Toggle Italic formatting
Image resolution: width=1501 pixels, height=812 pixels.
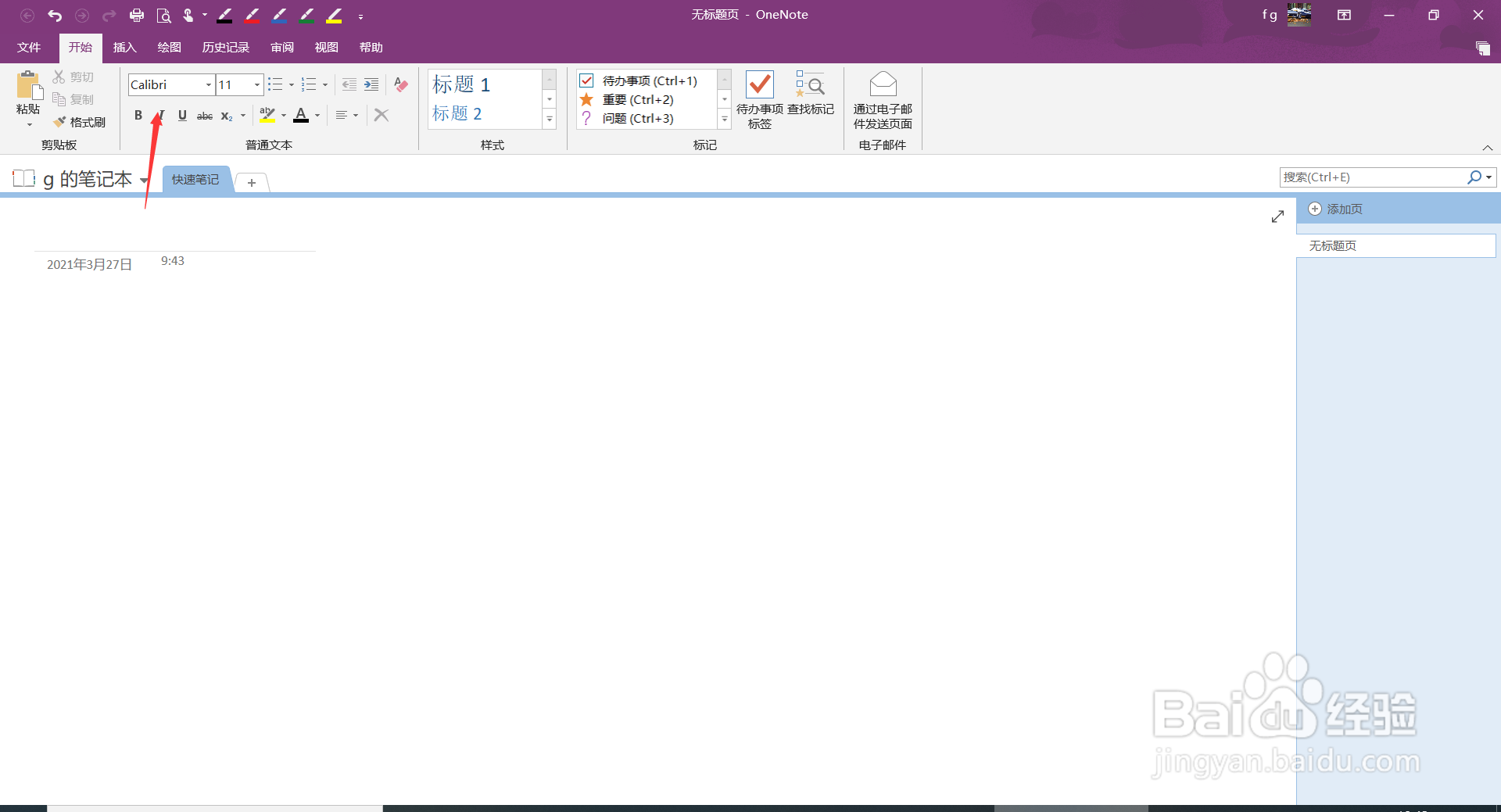[x=161, y=115]
